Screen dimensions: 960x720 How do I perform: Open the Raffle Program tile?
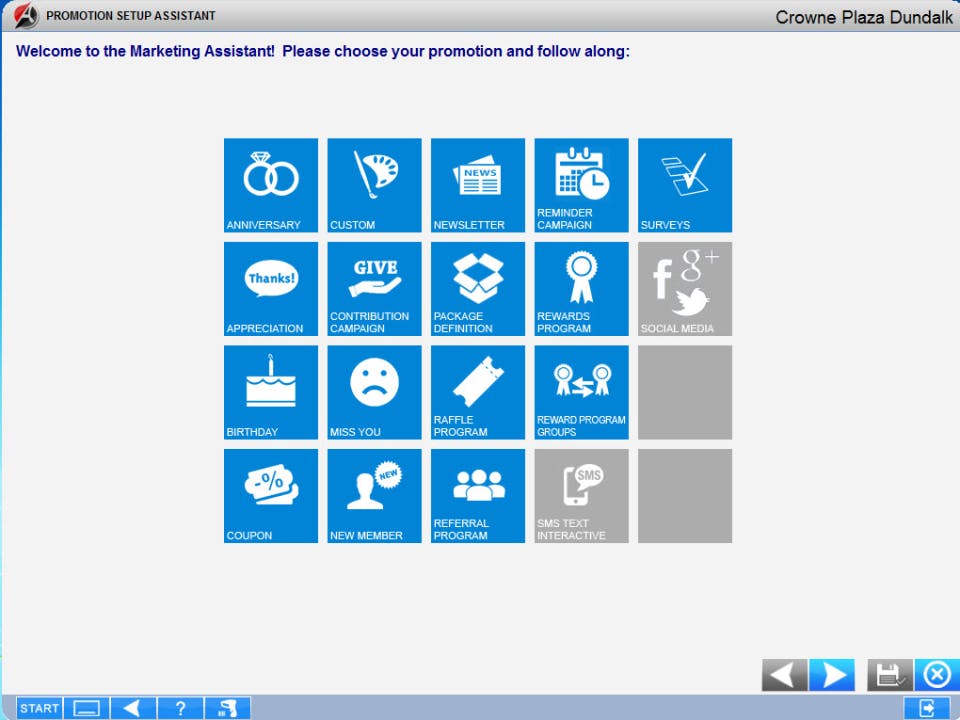[x=478, y=392]
